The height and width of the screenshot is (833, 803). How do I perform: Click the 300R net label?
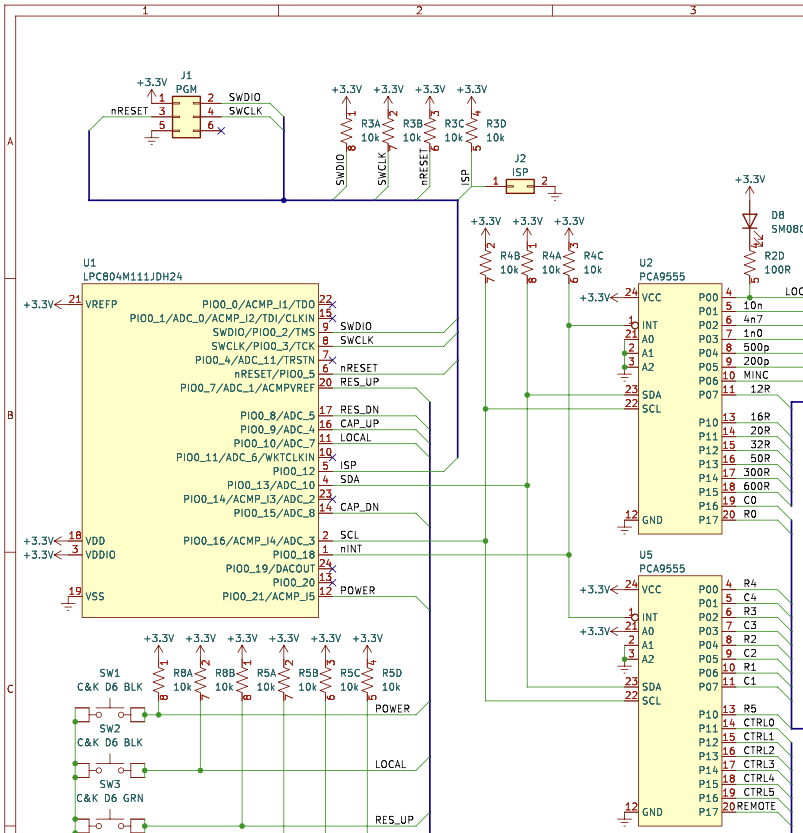pyautogui.click(x=756, y=472)
